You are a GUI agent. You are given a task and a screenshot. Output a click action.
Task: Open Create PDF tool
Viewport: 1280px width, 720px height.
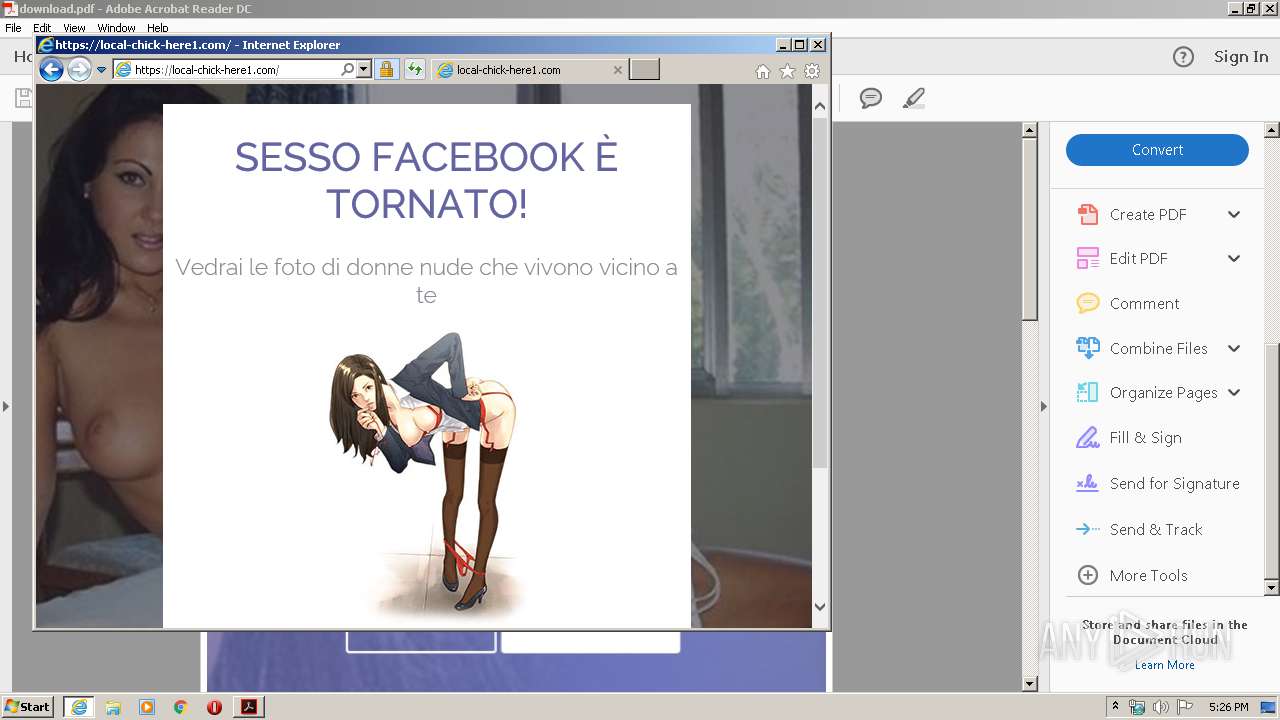[1147, 214]
